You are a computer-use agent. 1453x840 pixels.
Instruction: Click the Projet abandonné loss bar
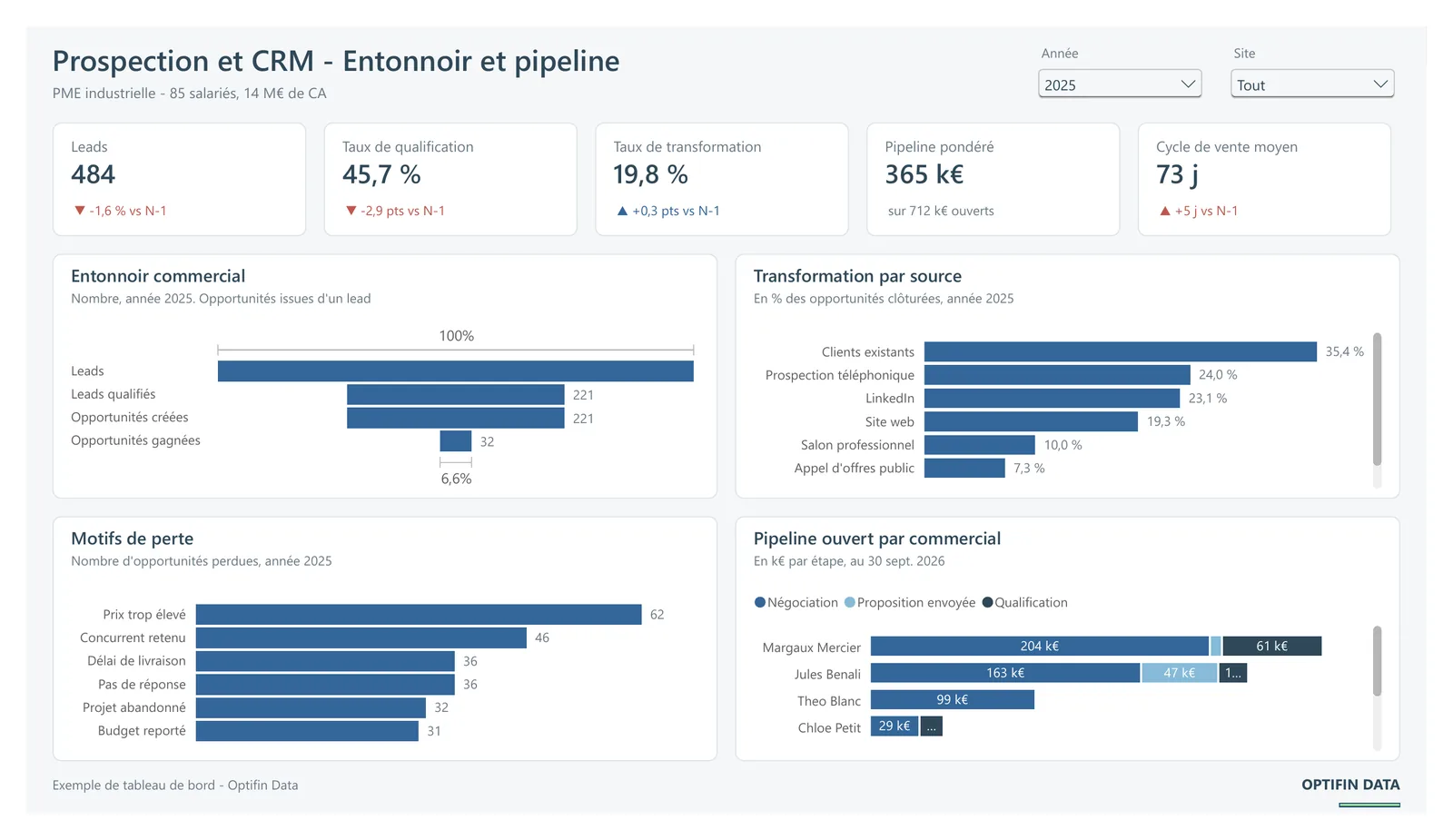(x=311, y=707)
